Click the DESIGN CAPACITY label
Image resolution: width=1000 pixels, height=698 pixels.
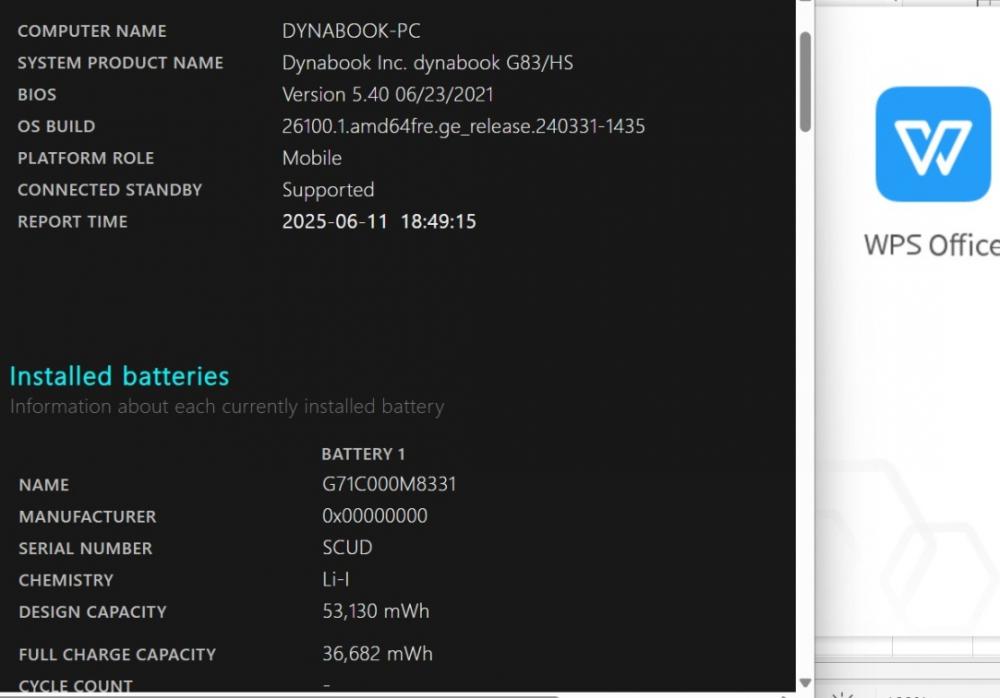pyautogui.click(x=92, y=613)
